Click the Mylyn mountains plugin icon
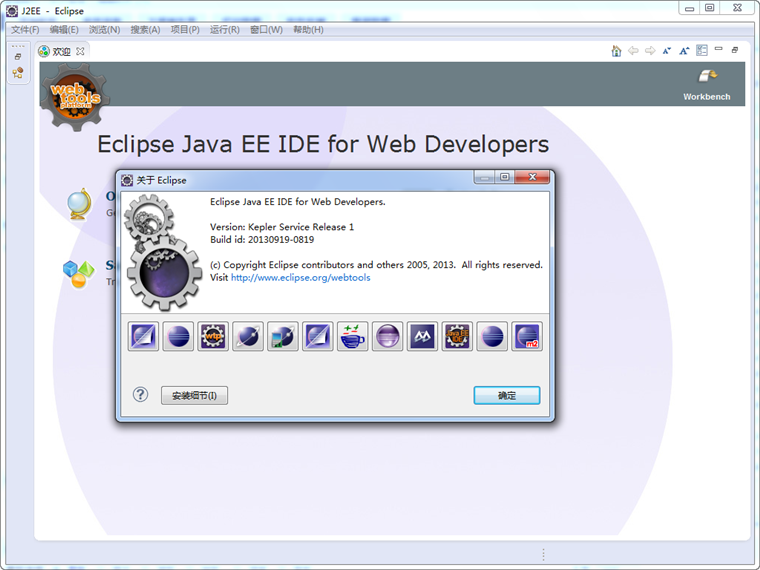The height and width of the screenshot is (570, 760). tap(422, 336)
